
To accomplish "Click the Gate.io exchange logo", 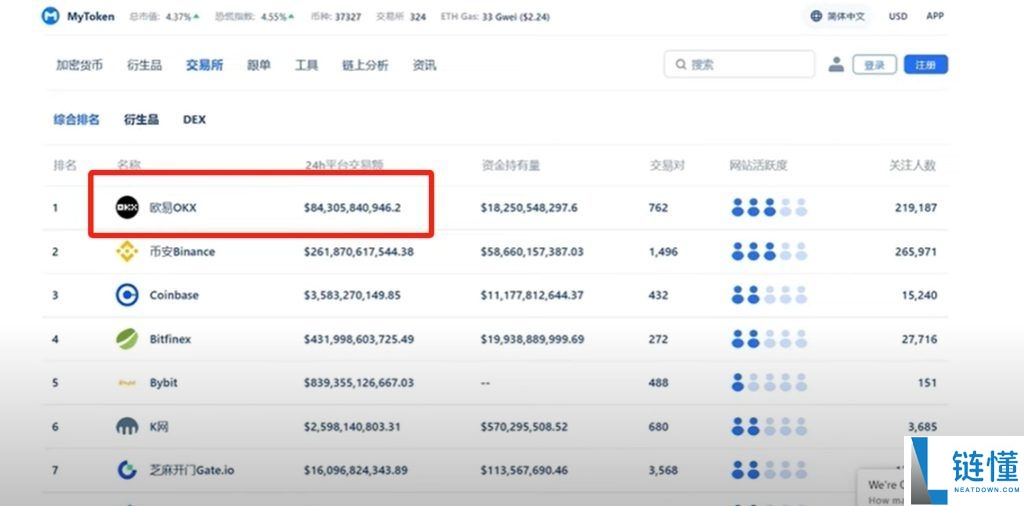I will click(x=127, y=470).
